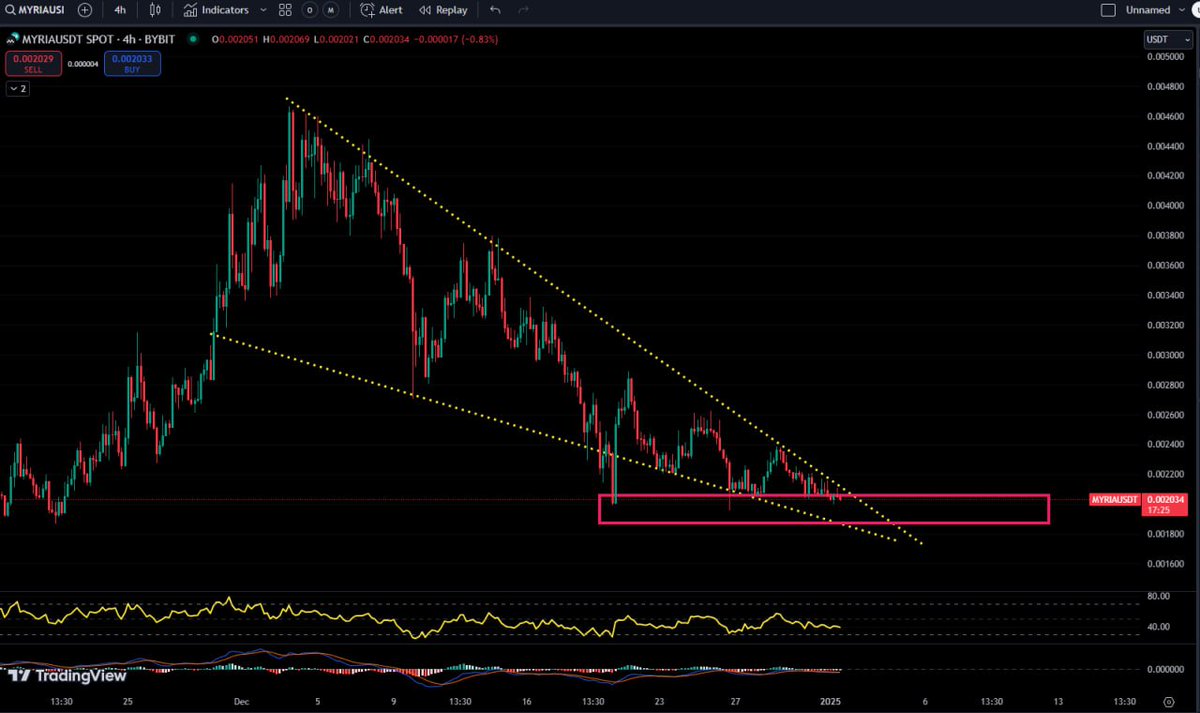
Task: Toggle the circled M toolbar button
Action: click(x=331, y=10)
